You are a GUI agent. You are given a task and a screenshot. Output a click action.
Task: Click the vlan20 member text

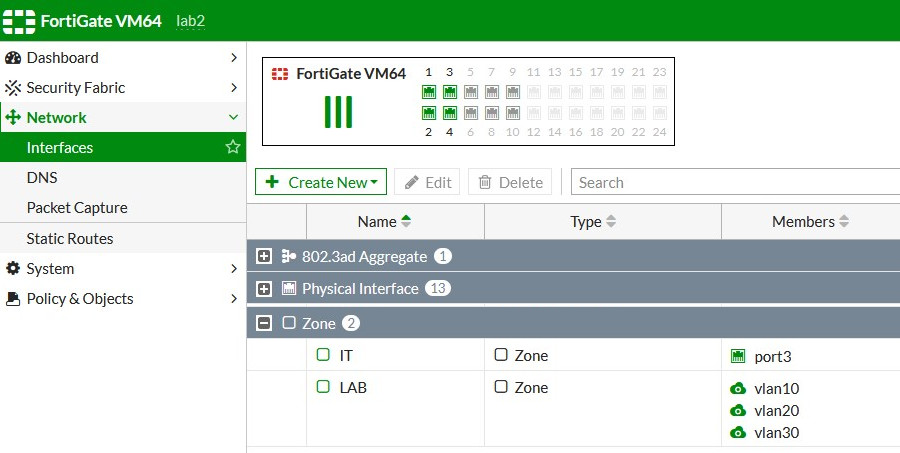777,411
